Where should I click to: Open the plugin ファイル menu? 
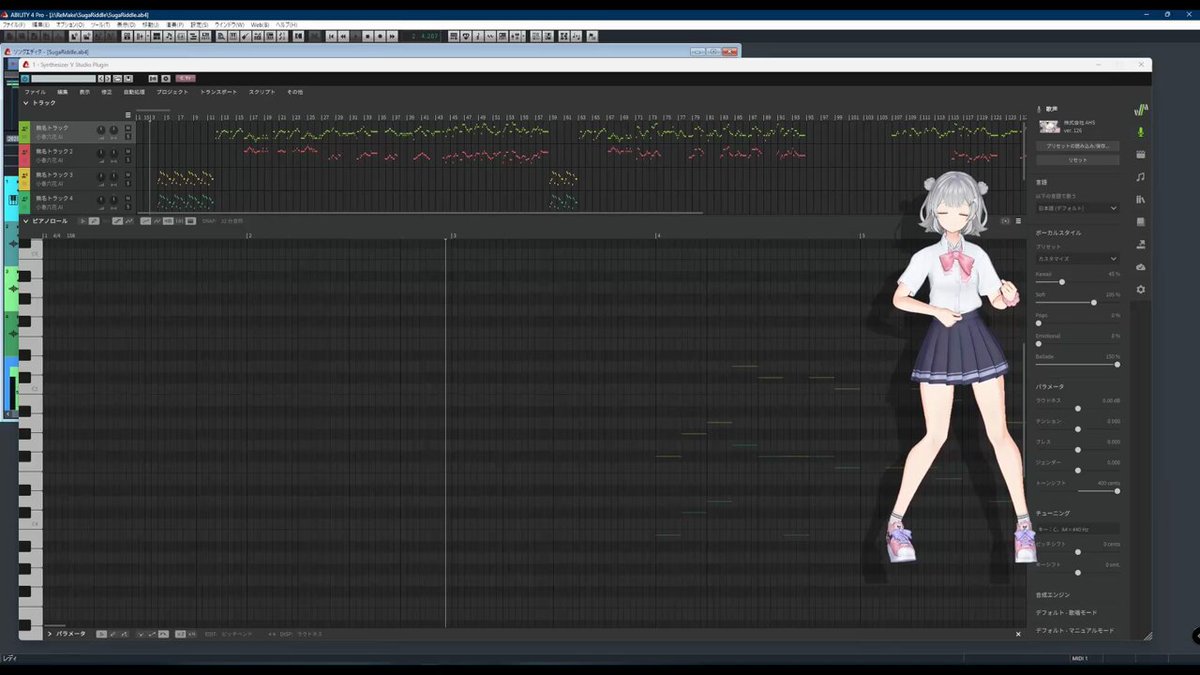pyautogui.click(x=35, y=92)
